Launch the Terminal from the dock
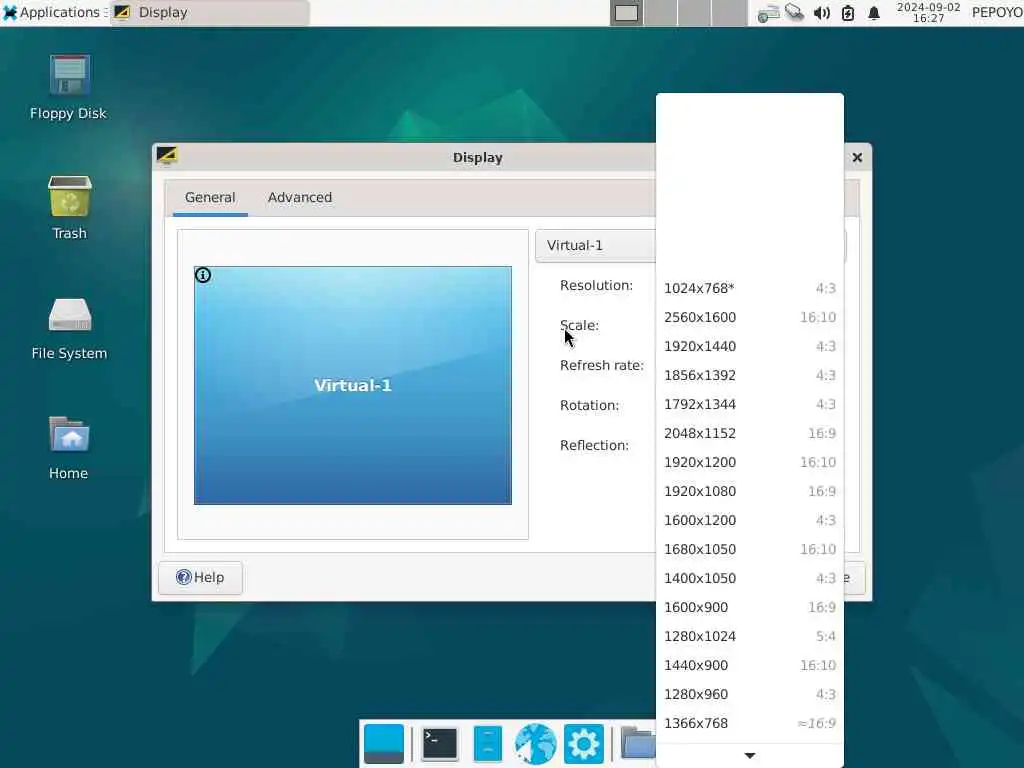 [440, 744]
